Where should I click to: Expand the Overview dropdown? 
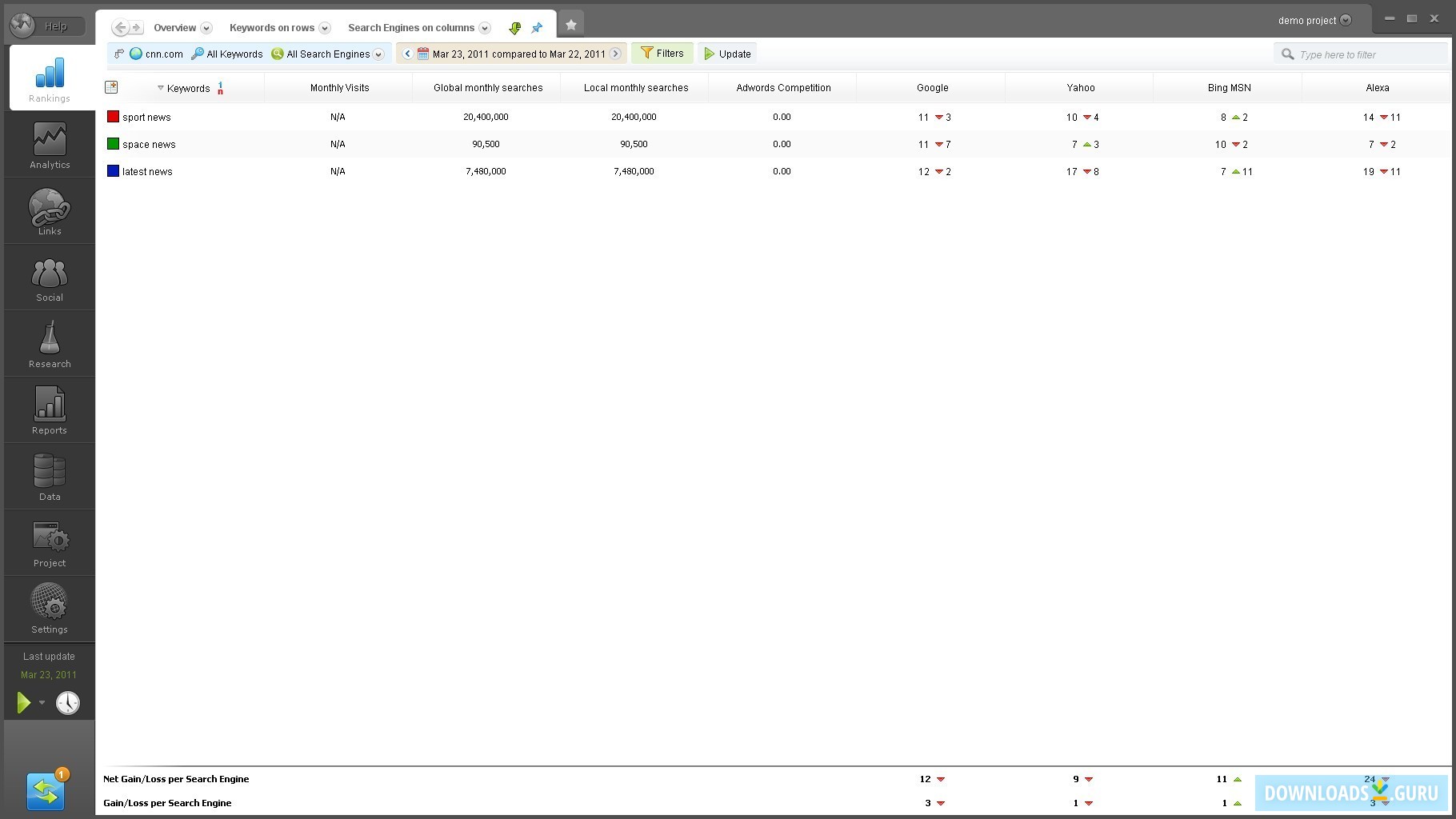[206, 28]
